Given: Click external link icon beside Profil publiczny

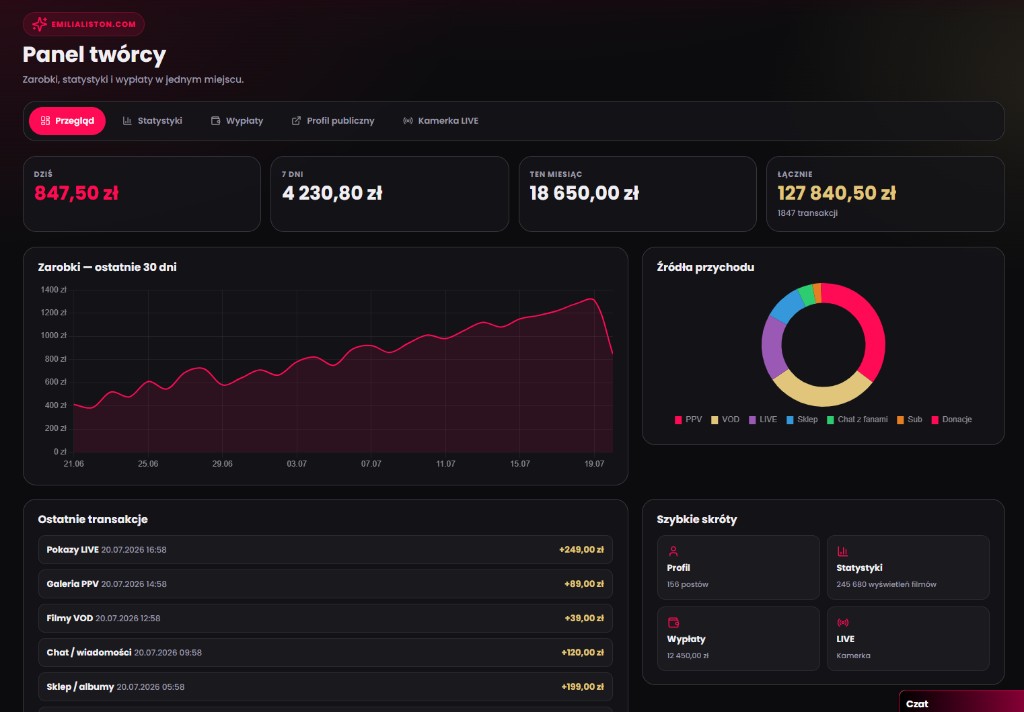Looking at the screenshot, I should pos(296,121).
